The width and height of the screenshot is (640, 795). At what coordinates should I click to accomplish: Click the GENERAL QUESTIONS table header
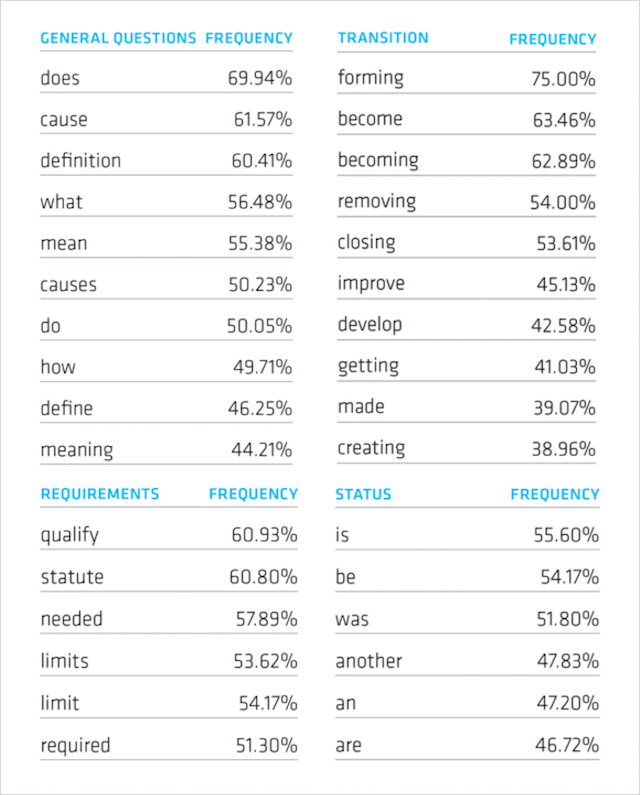pyautogui.click(x=118, y=39)
